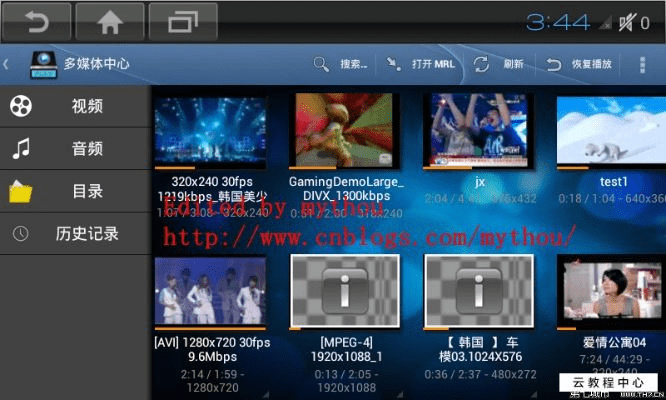Click the '爱情公寓04' title text
666x400 pixels.
pos(614,342)
